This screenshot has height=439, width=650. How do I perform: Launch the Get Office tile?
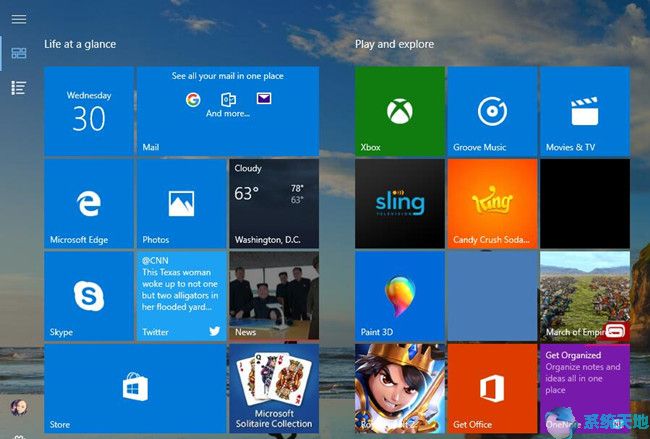point(492,388)
